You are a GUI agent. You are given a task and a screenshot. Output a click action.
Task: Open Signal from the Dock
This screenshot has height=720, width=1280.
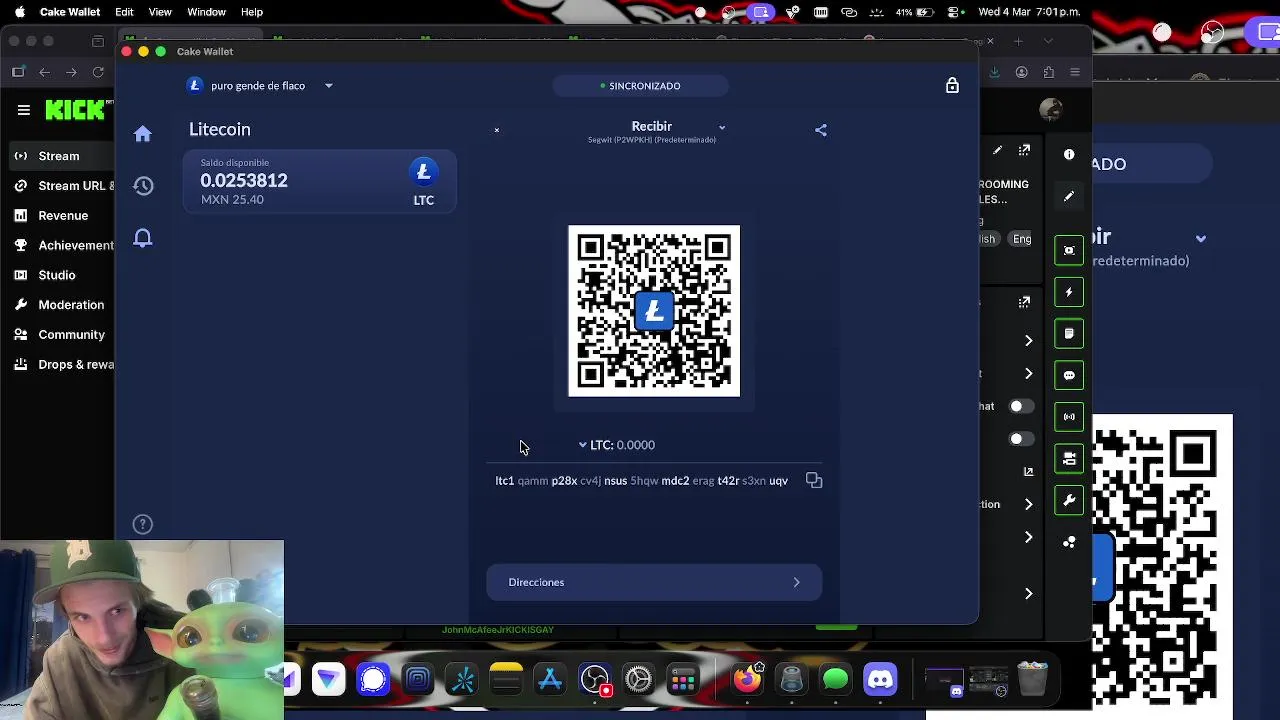(373, 680)
